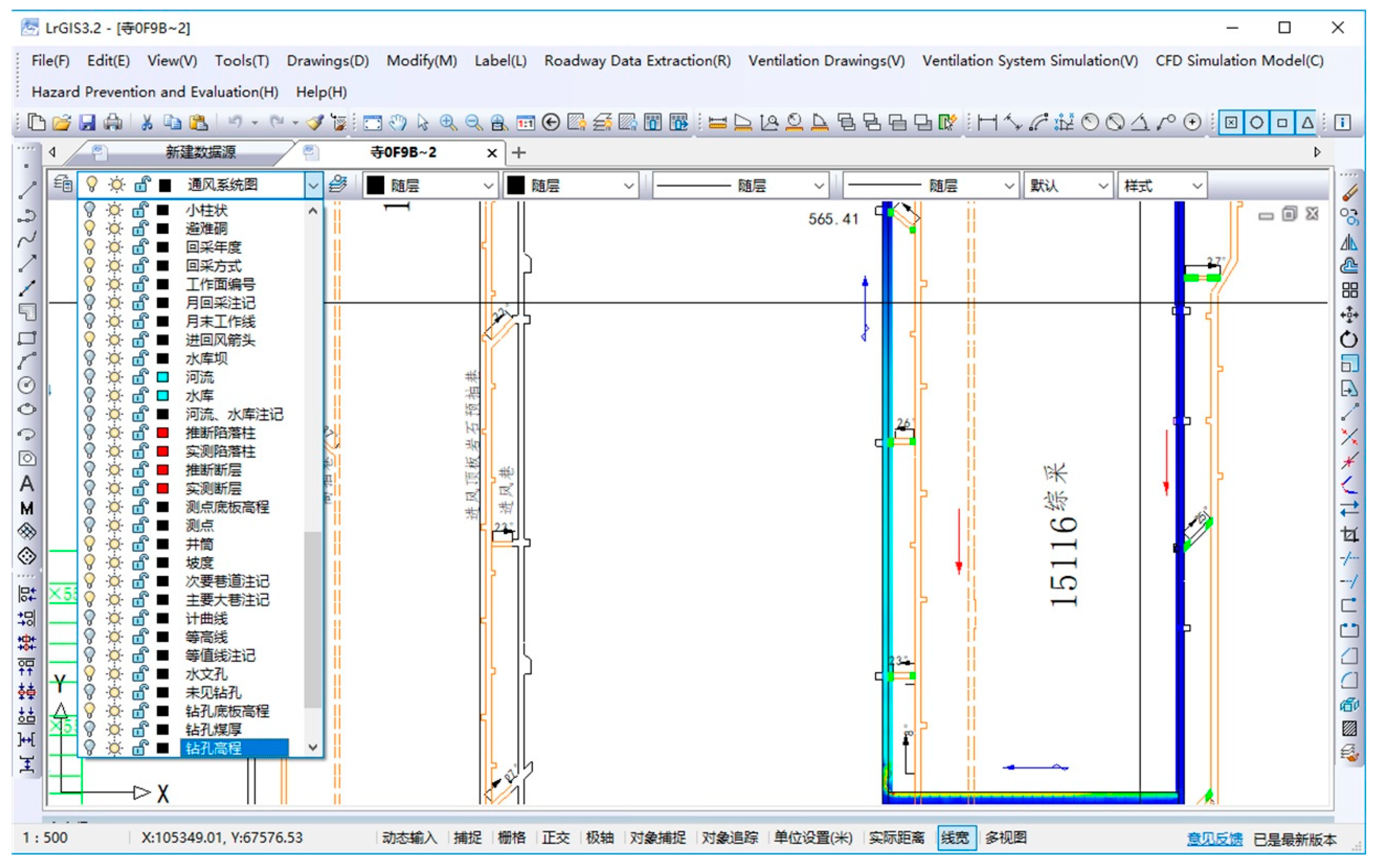Screen dimensions: 1375x868
Task: Click the Paste clipboard icon
Action: [198, 122]
